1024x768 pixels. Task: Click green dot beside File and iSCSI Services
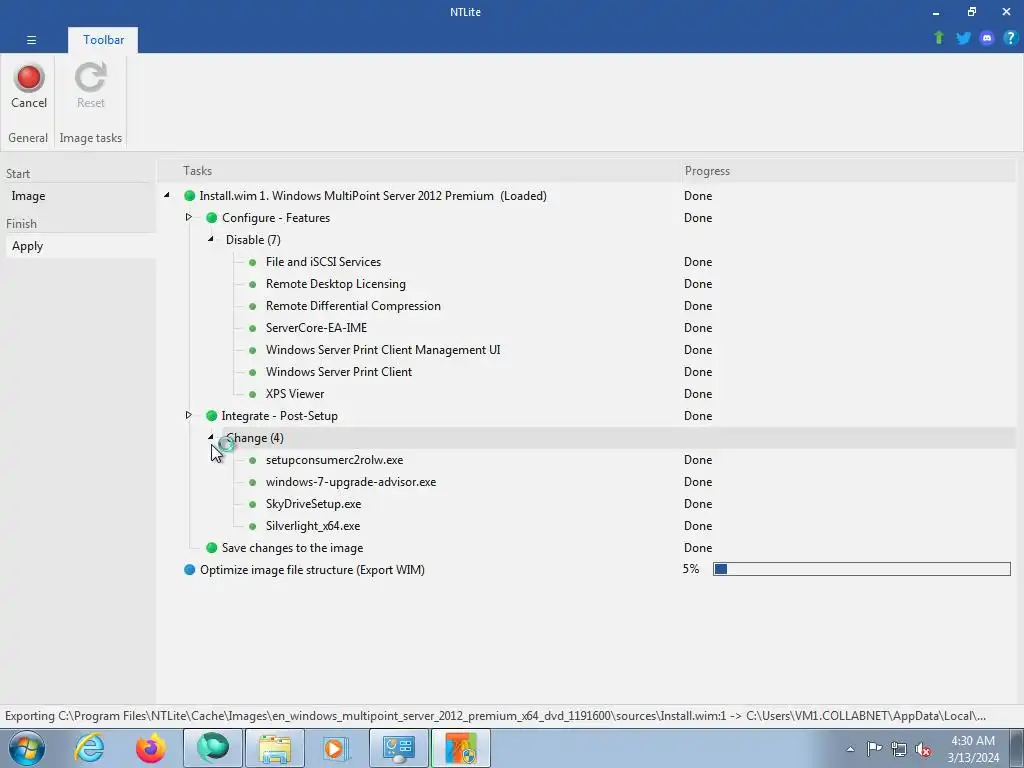tap(253, 263)
